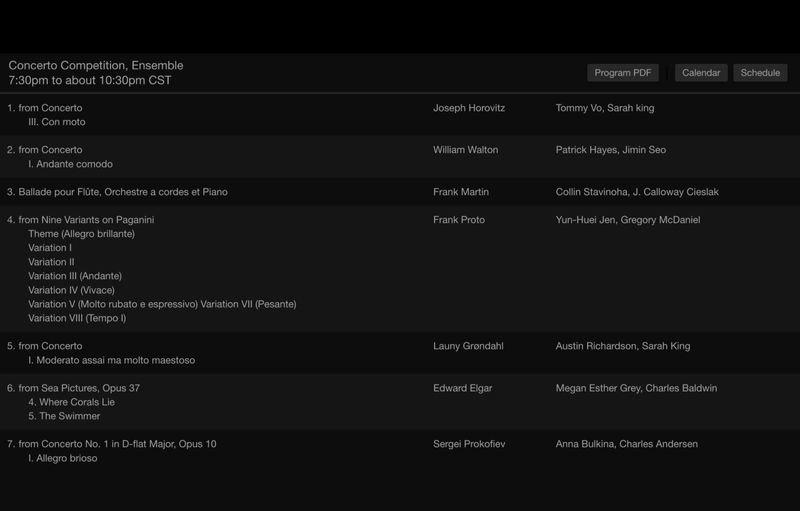Click performers Tommy Vo, Sarah king

tap(605, 108)
